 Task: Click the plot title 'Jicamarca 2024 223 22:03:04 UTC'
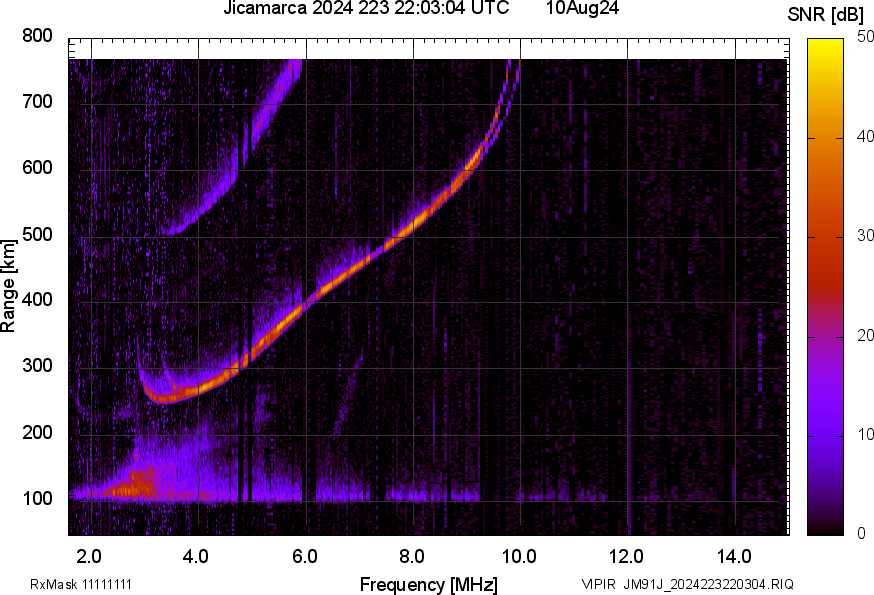click(x=366, y=8)
